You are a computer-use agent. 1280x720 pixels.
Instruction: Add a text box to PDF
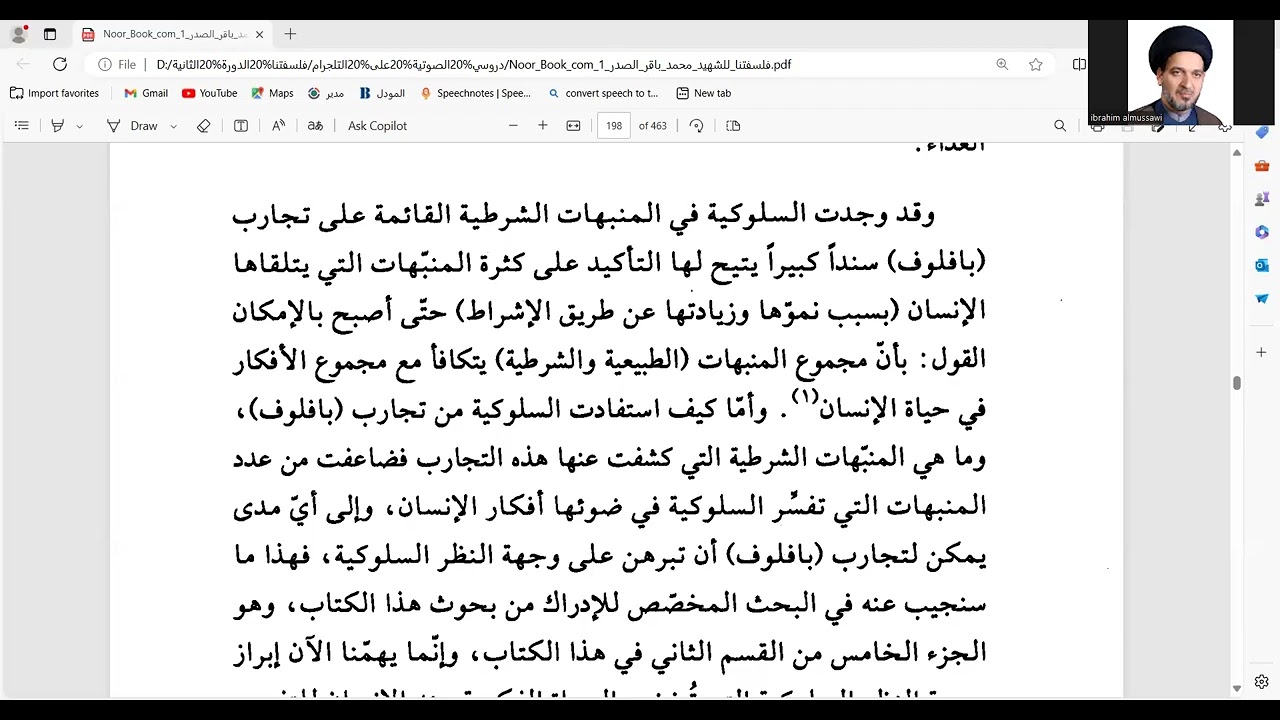tap(241, 126)
